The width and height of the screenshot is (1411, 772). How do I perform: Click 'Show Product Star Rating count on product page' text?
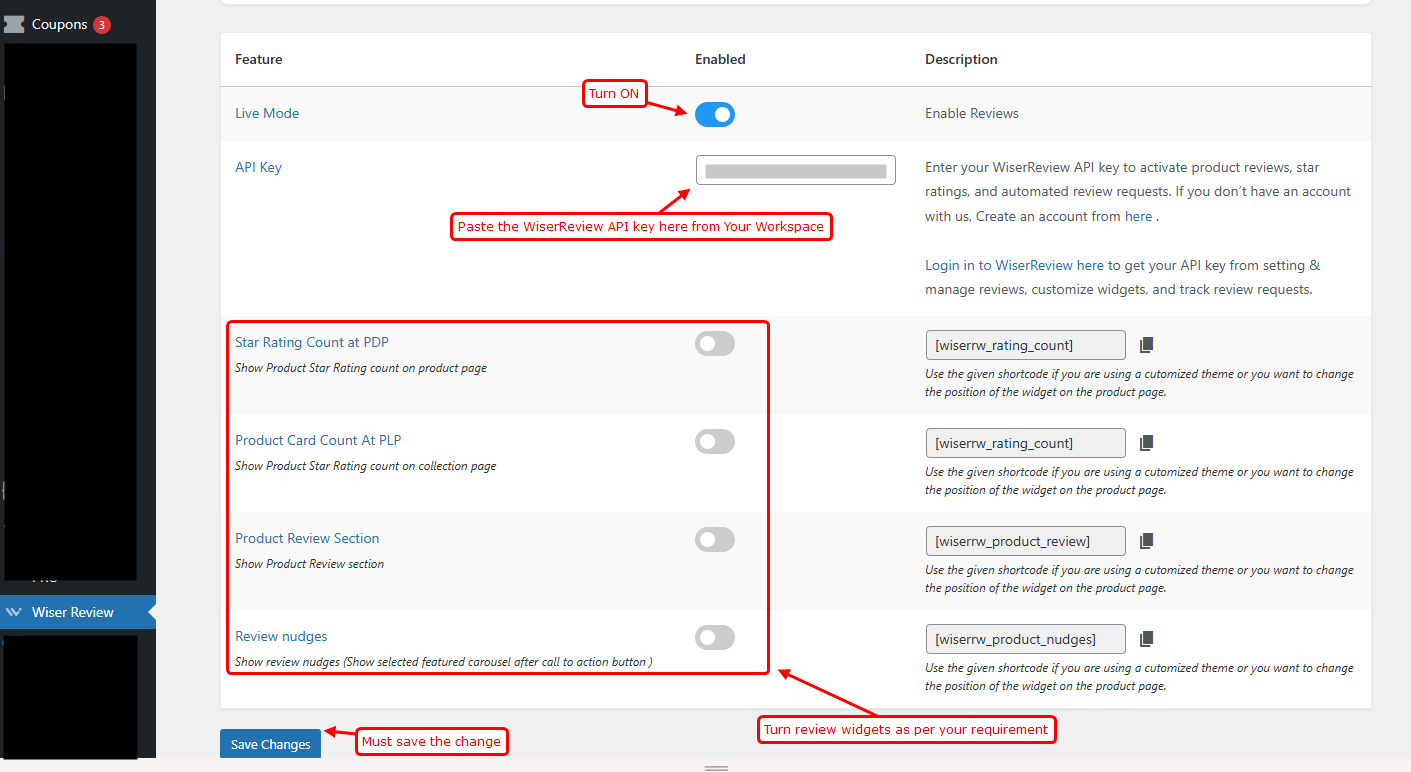(361, 368)
